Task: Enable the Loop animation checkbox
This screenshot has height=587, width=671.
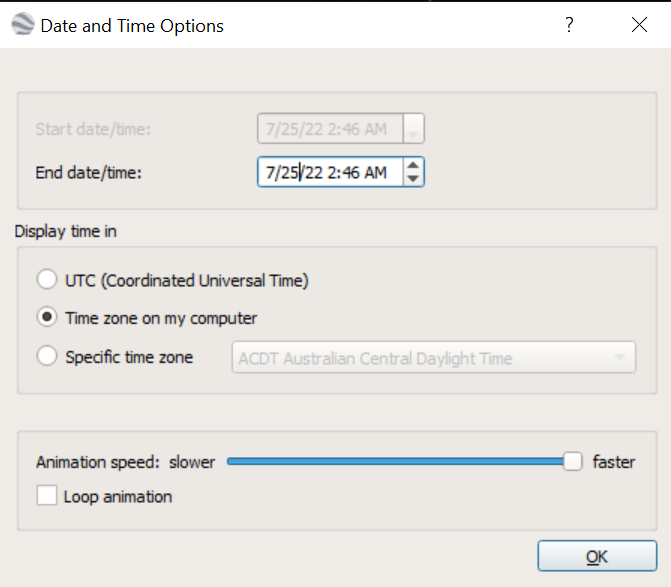Action: pos(47,495)
